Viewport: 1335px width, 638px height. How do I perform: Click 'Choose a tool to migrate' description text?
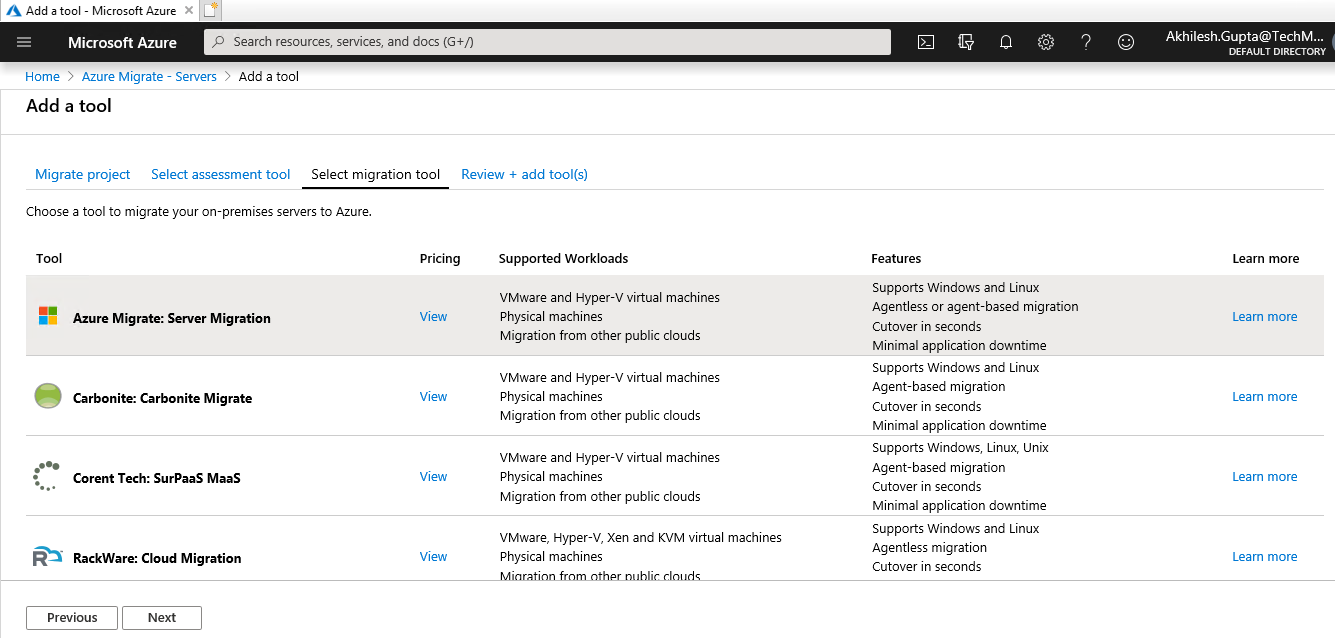(x=199, y=211)
